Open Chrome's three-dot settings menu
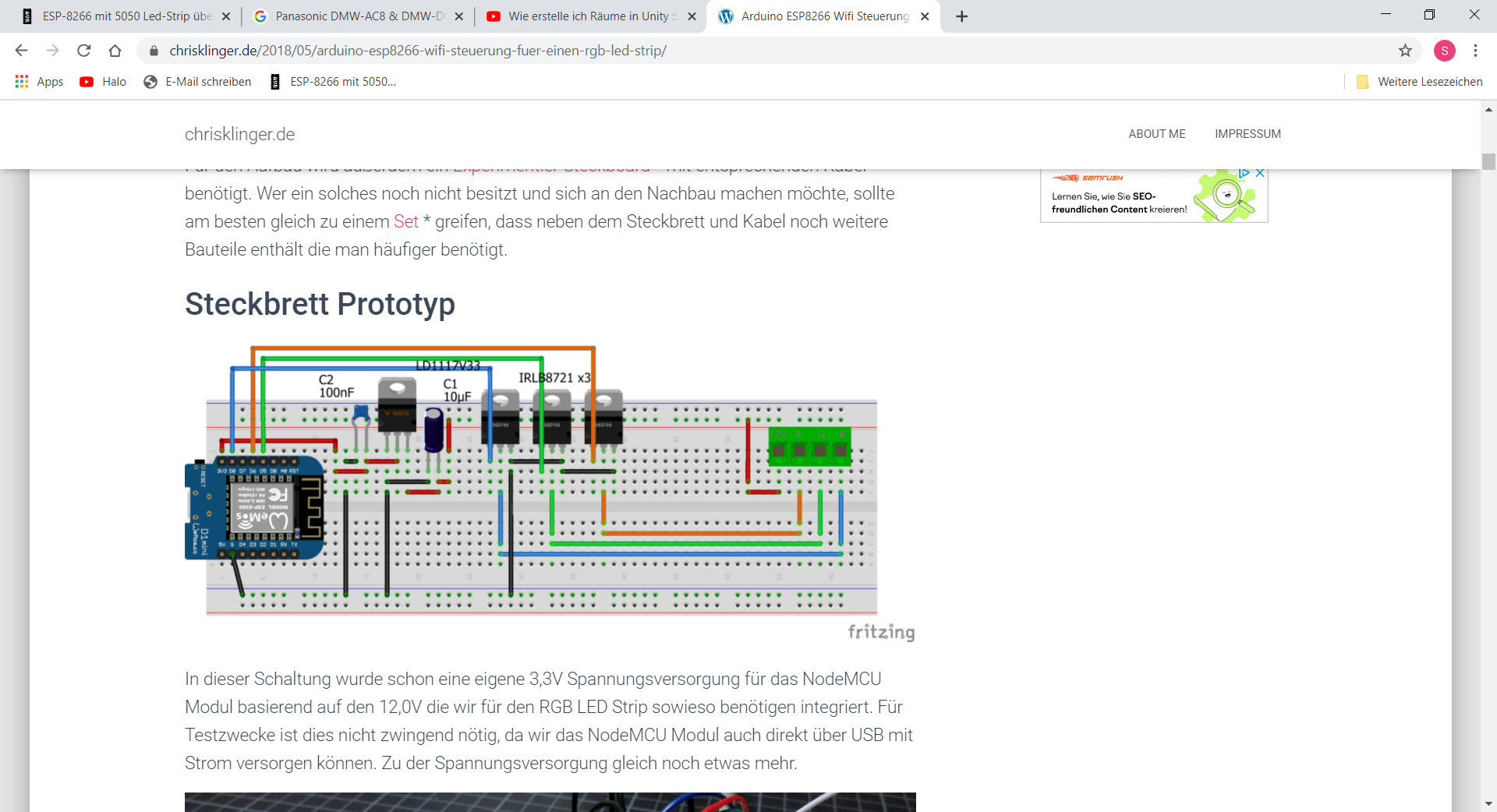Screen dimensions: 1497x812 pos(1476,50)
